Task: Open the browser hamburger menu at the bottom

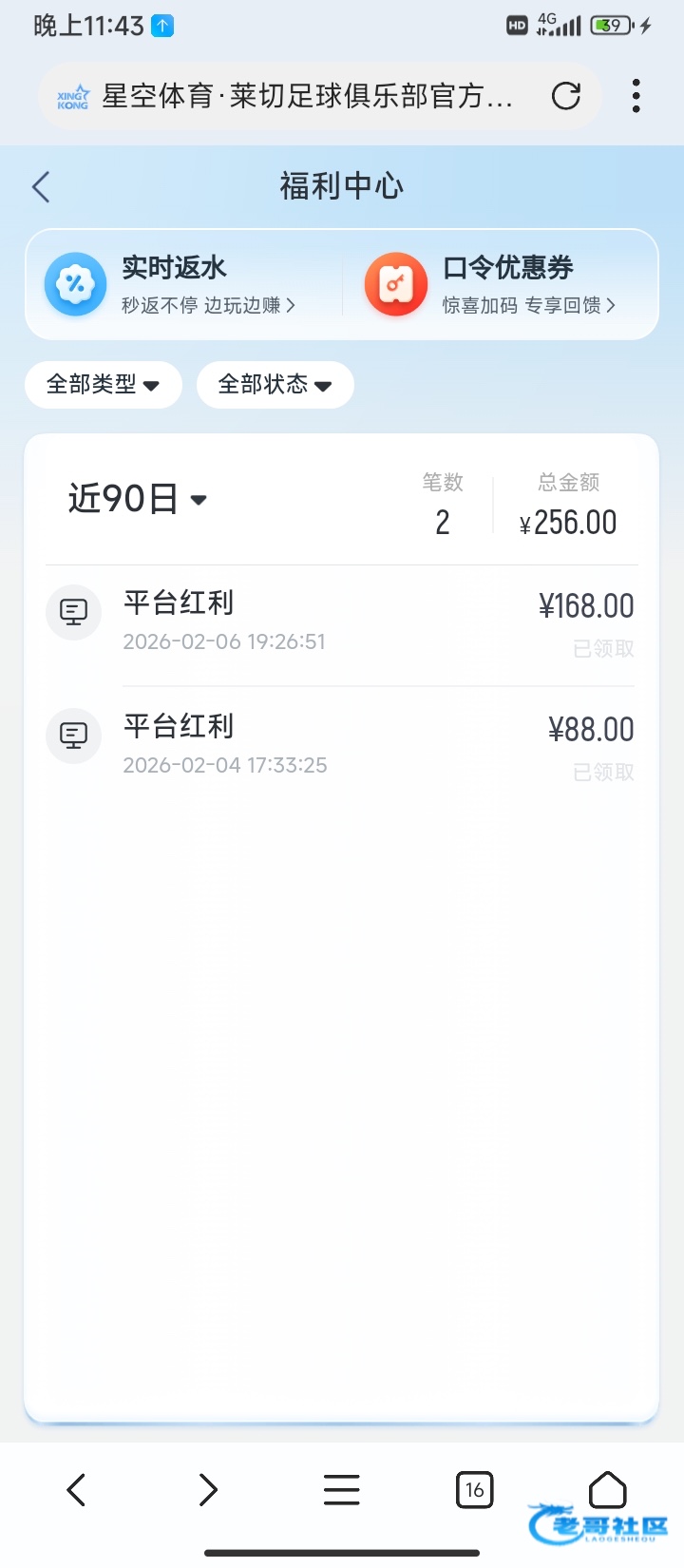Action: tap(341, 1490)
